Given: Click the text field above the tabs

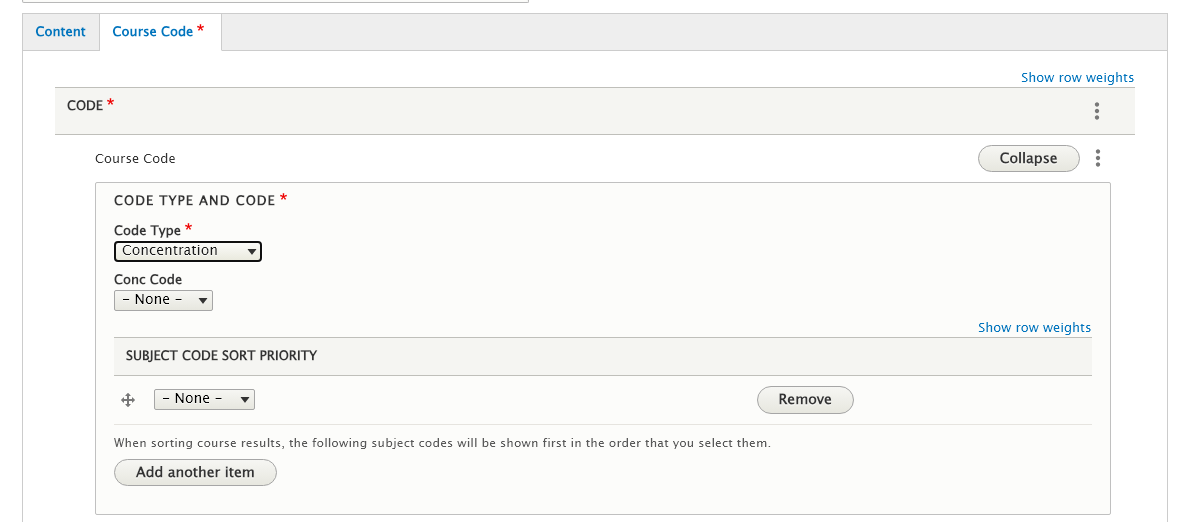Looking at the screenshot, I should [275, 1].
